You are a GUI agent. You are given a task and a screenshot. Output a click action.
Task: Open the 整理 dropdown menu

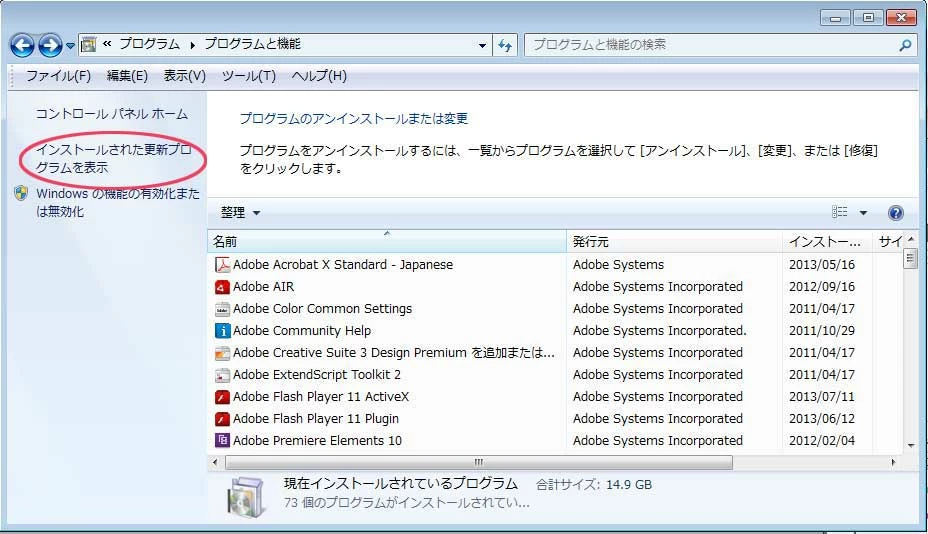[x=240, y=213]
